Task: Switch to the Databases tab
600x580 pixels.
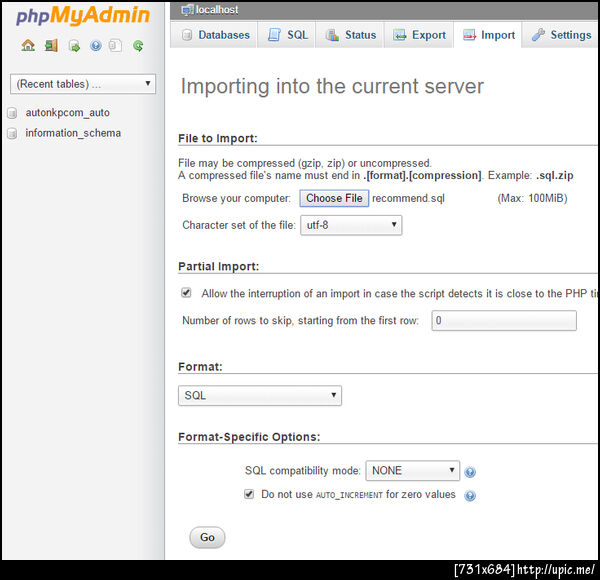Action: tap(215, 35)
